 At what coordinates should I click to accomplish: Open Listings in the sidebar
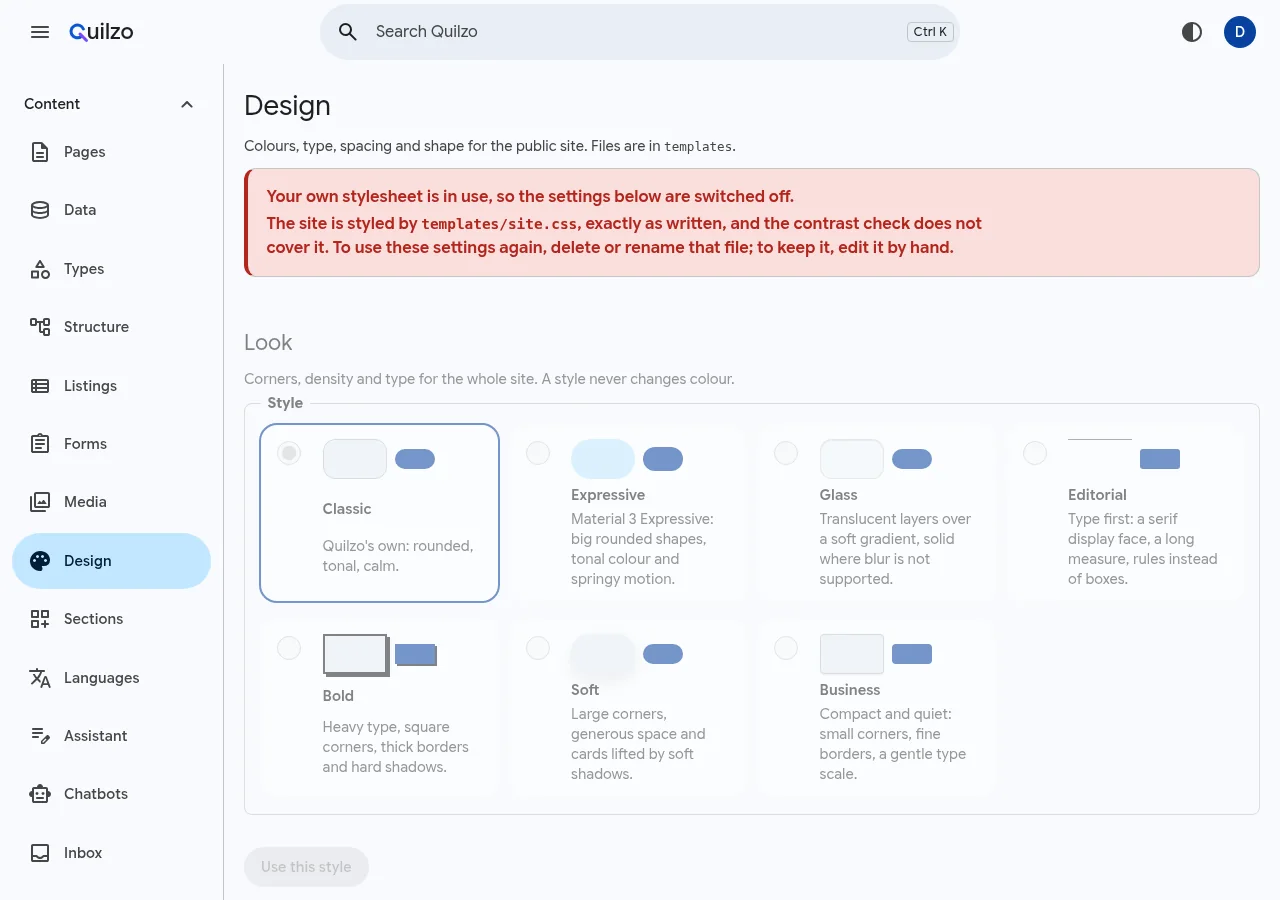pyautogui.click(x=111, y=386)
